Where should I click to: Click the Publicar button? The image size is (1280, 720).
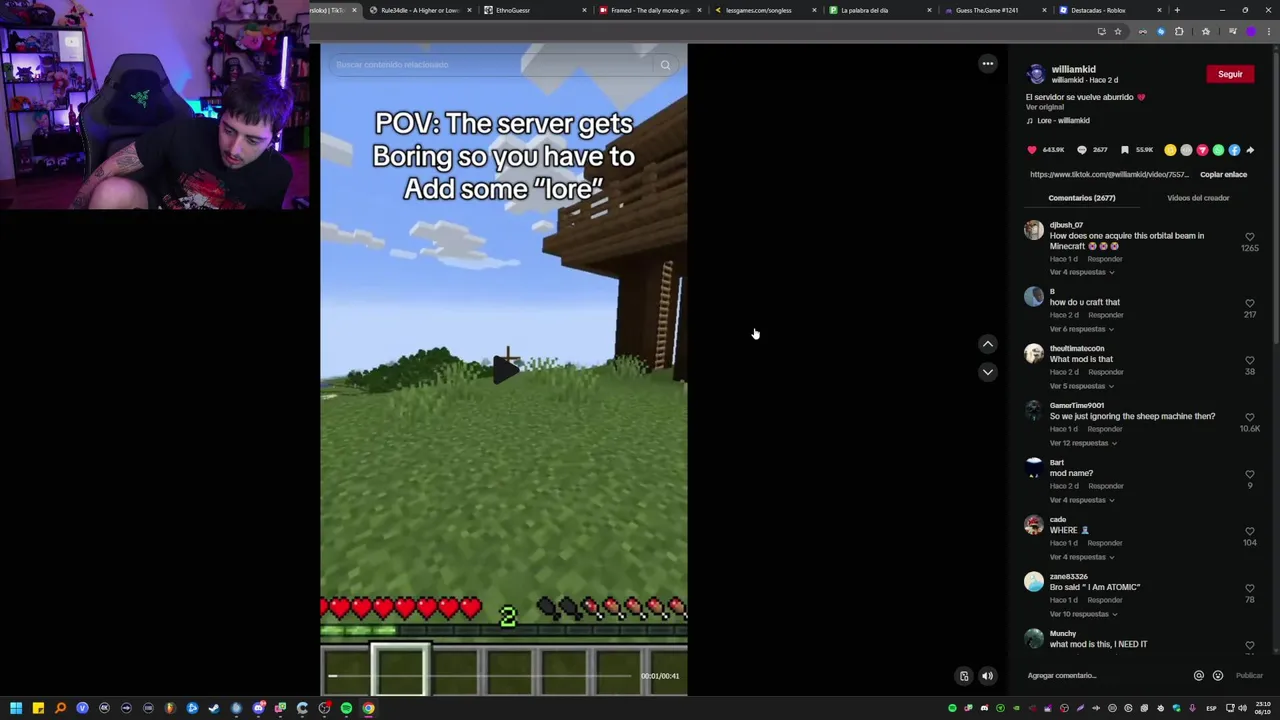coord(1249,675)
